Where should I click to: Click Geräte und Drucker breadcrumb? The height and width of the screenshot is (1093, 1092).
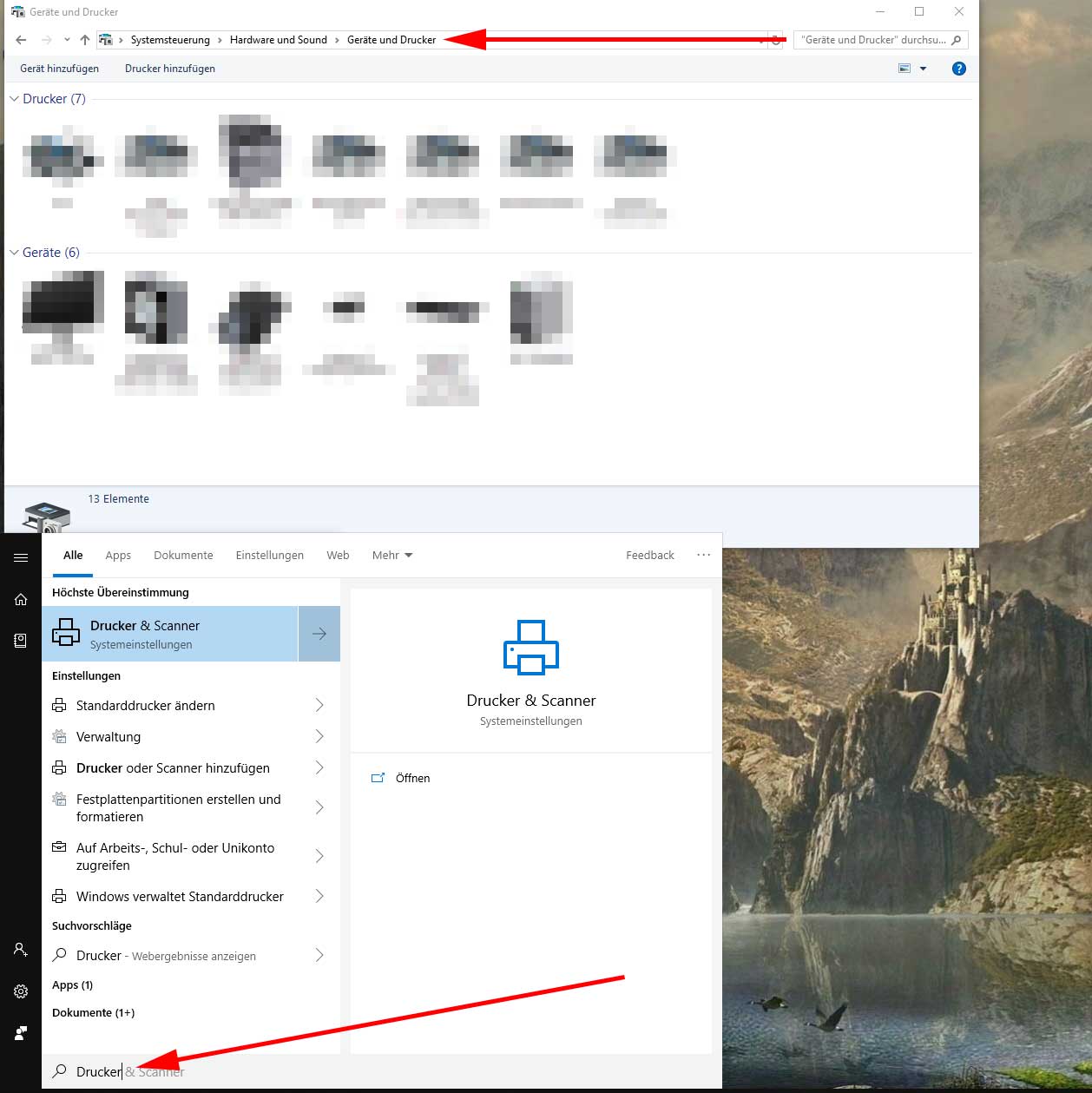(391, 40)
